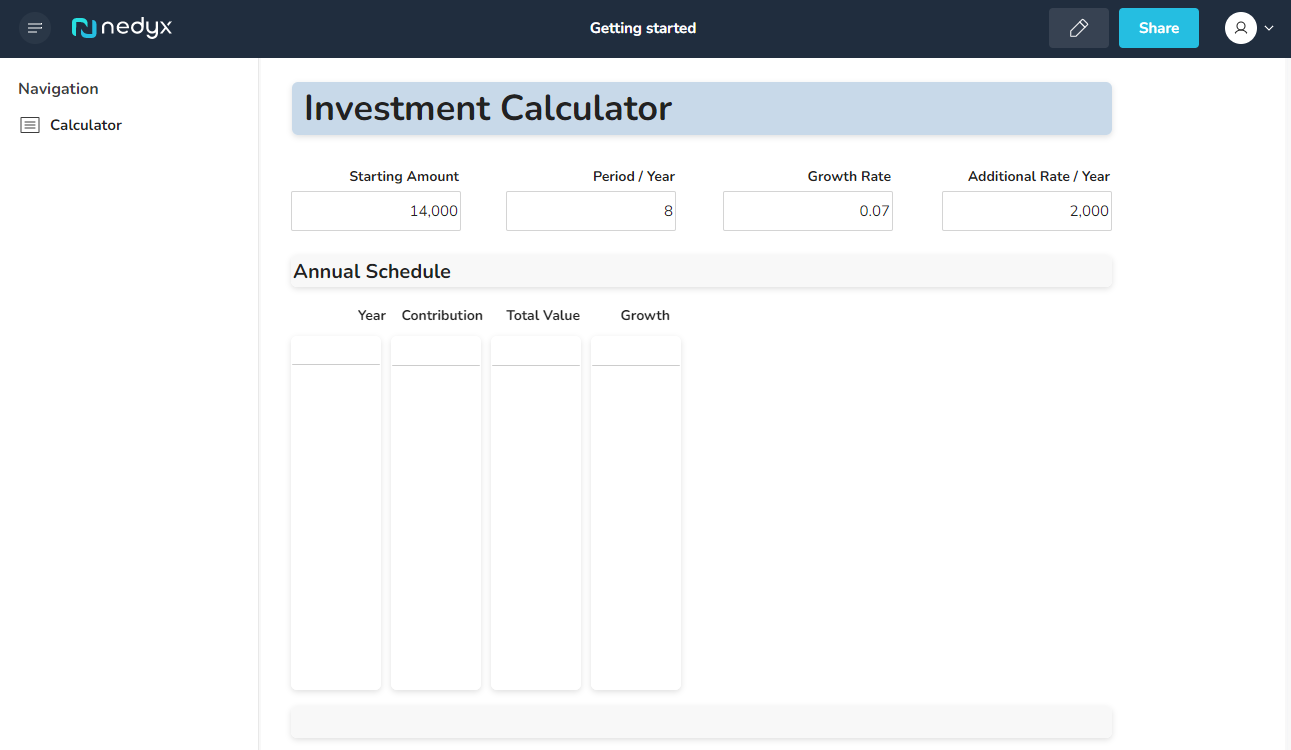
Task: Click the Navigation sidebar heading
Action: pos(58,89)
